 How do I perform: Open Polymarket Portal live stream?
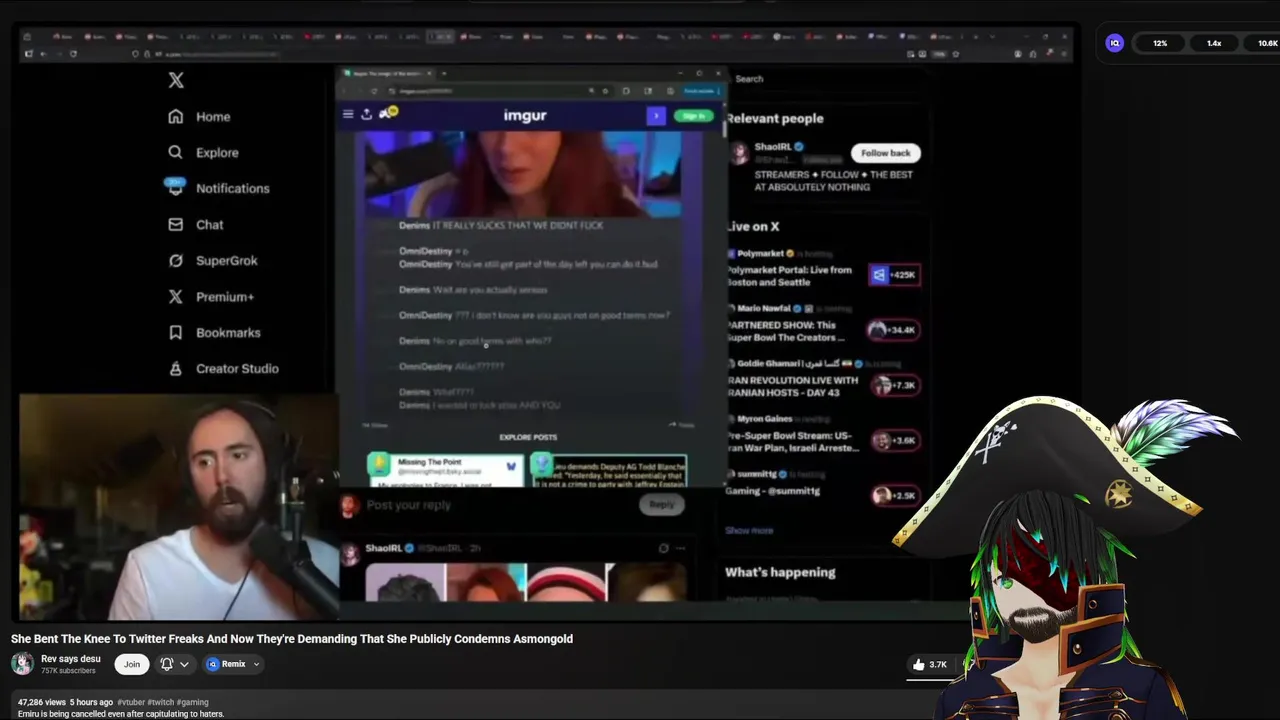pyautogui.click(x=790, y=276)
